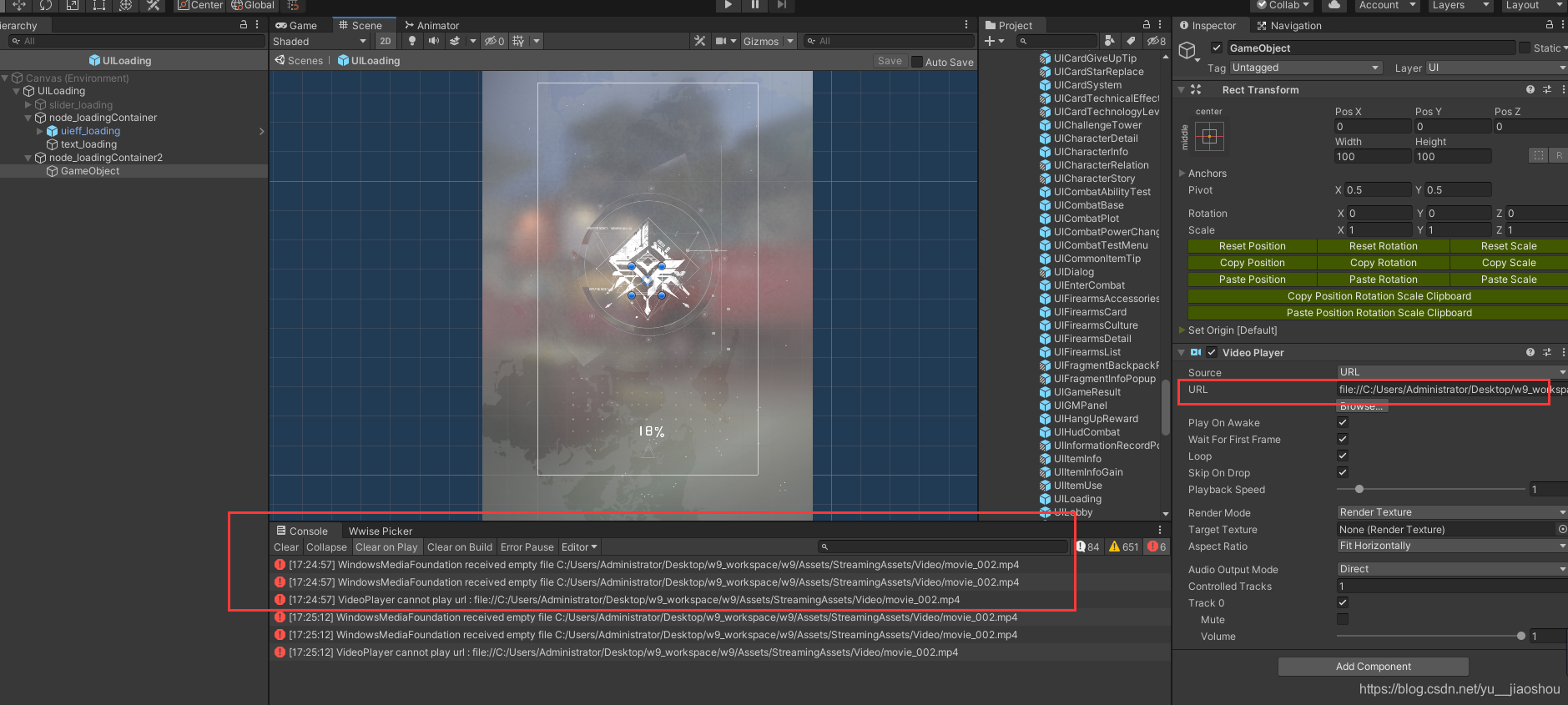Lock the Project panel

[1147, 25]
